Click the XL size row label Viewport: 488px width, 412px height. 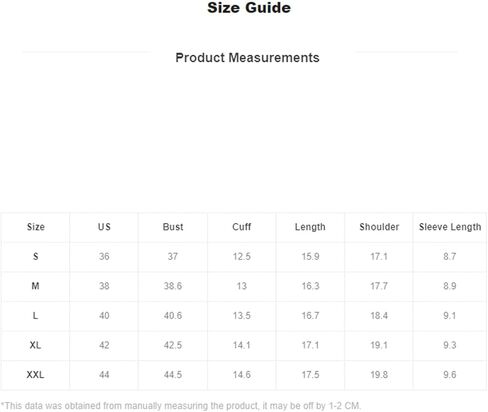[35, 345]
